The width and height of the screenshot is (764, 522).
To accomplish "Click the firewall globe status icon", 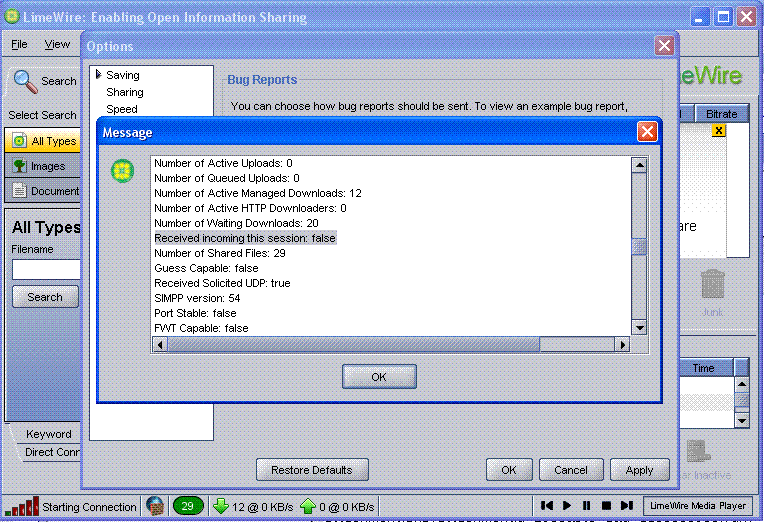I will tap(155, 506).
